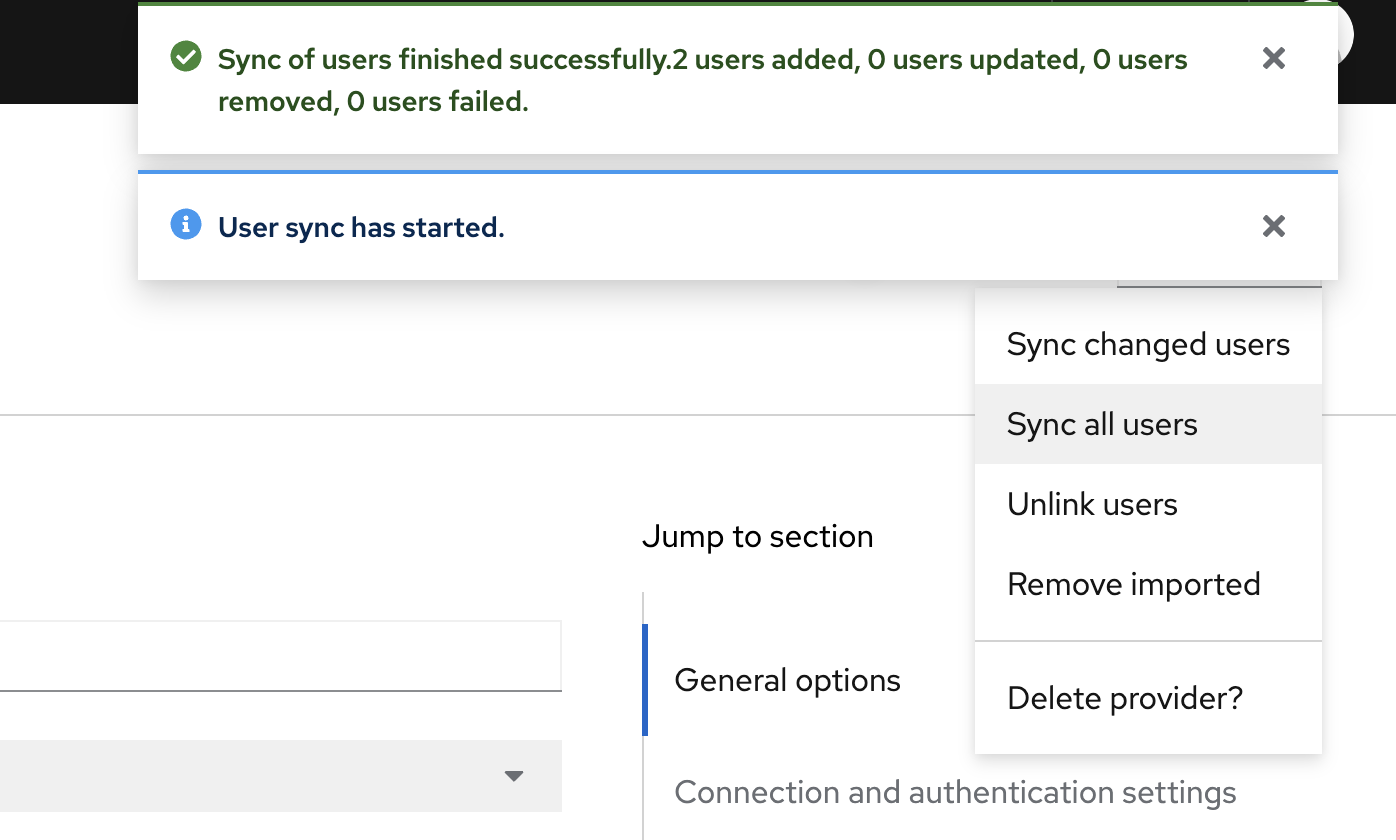Image resolution: width=1396 pixels, height=840 pixels.
Task: Click the blue active-section indicator bar
Action: tap(645, 680)
